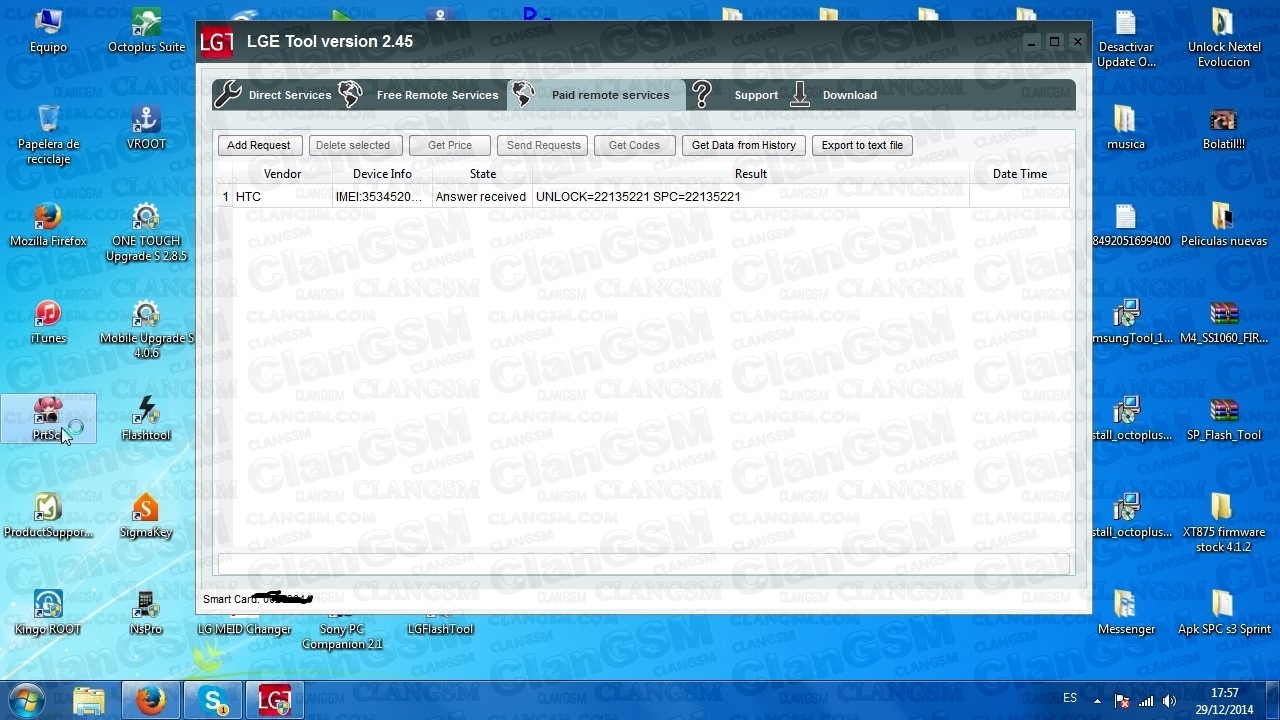Open the Octoplus Suite desktop icon
The width and height of the screenshot is (1280, 720).
pos(146,31)
